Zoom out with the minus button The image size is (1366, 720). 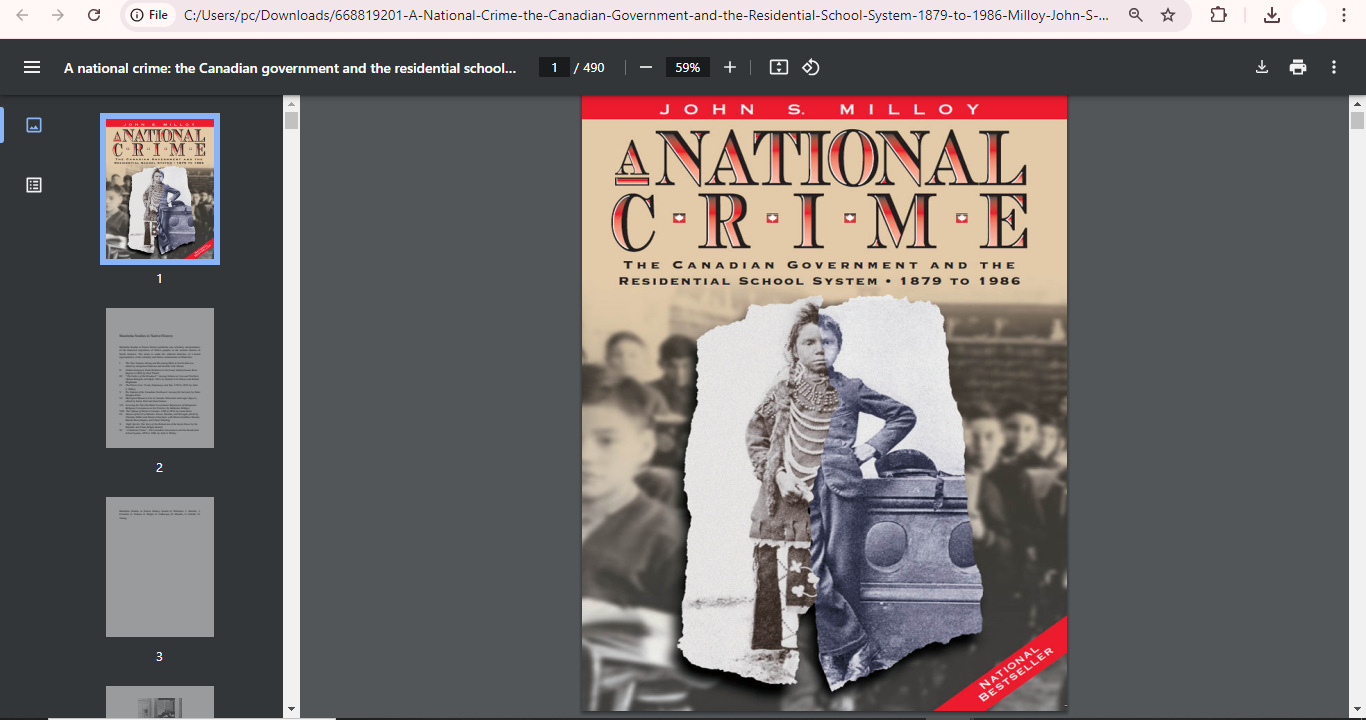(646, 67)
